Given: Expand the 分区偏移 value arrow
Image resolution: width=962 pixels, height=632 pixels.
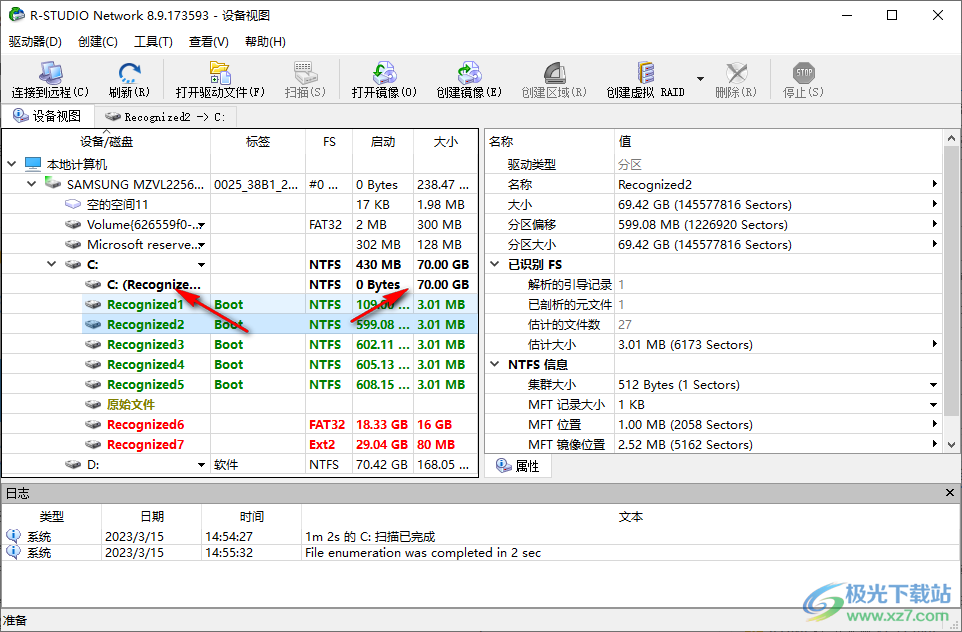Looking at the screenshot, I should (934, 224).
